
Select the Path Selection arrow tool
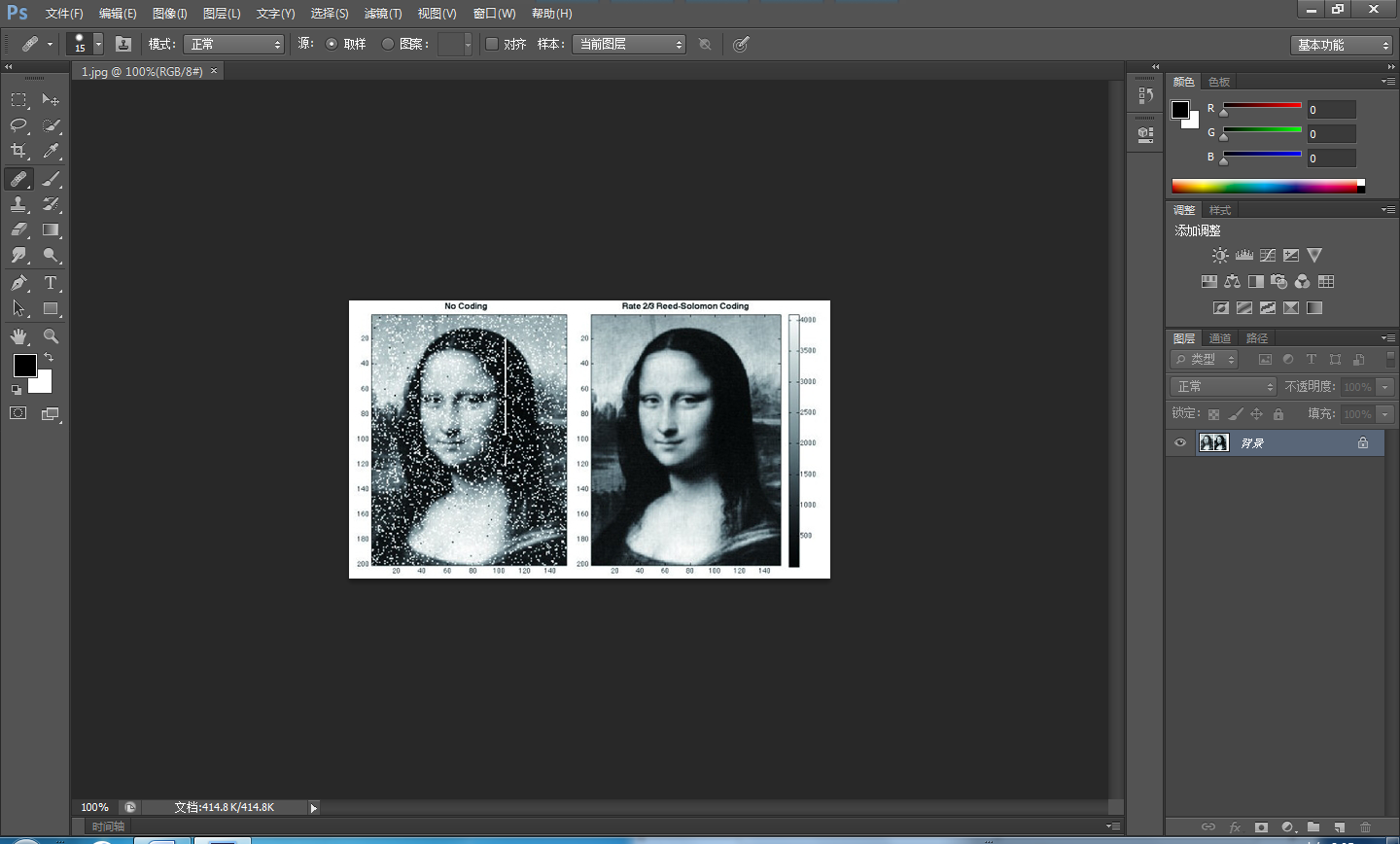pos(18,308)
